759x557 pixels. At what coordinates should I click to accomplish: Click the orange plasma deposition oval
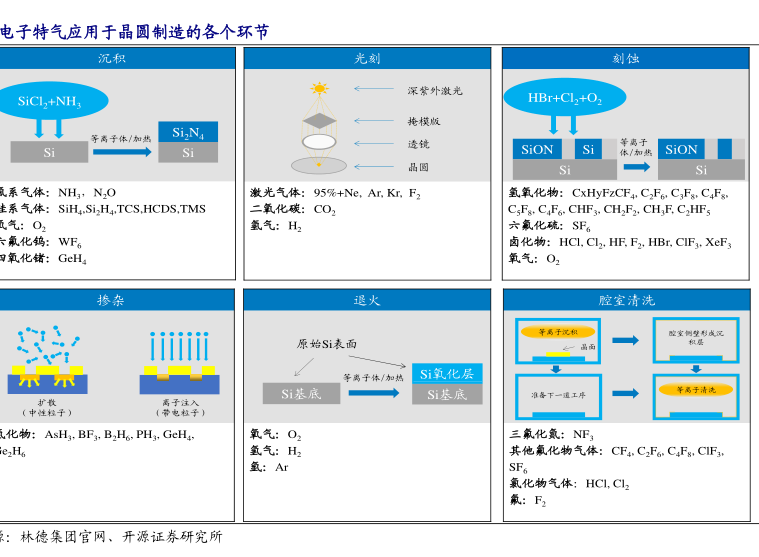(558, 331)
